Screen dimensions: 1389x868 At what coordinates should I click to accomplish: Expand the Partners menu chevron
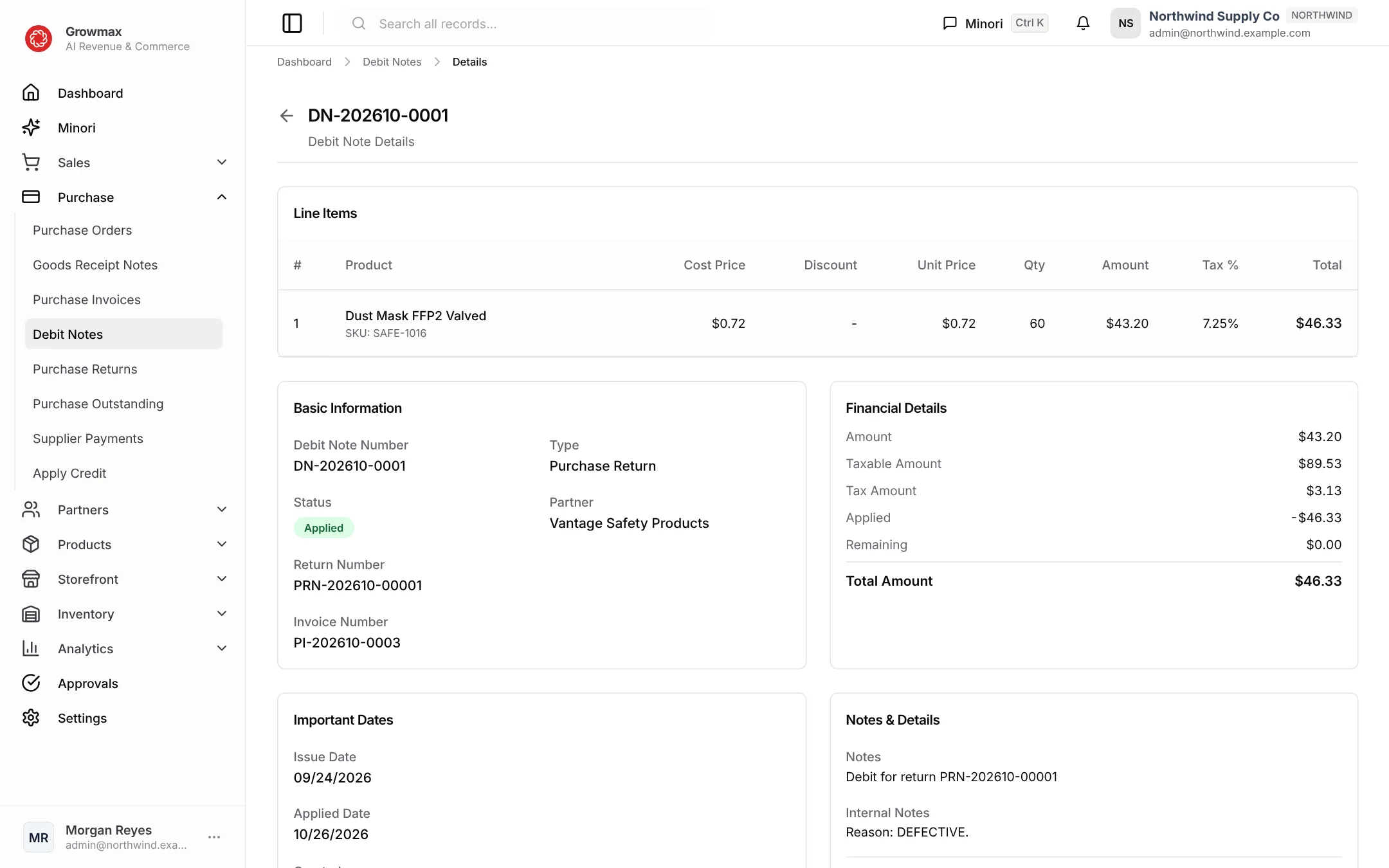point(222,510)
